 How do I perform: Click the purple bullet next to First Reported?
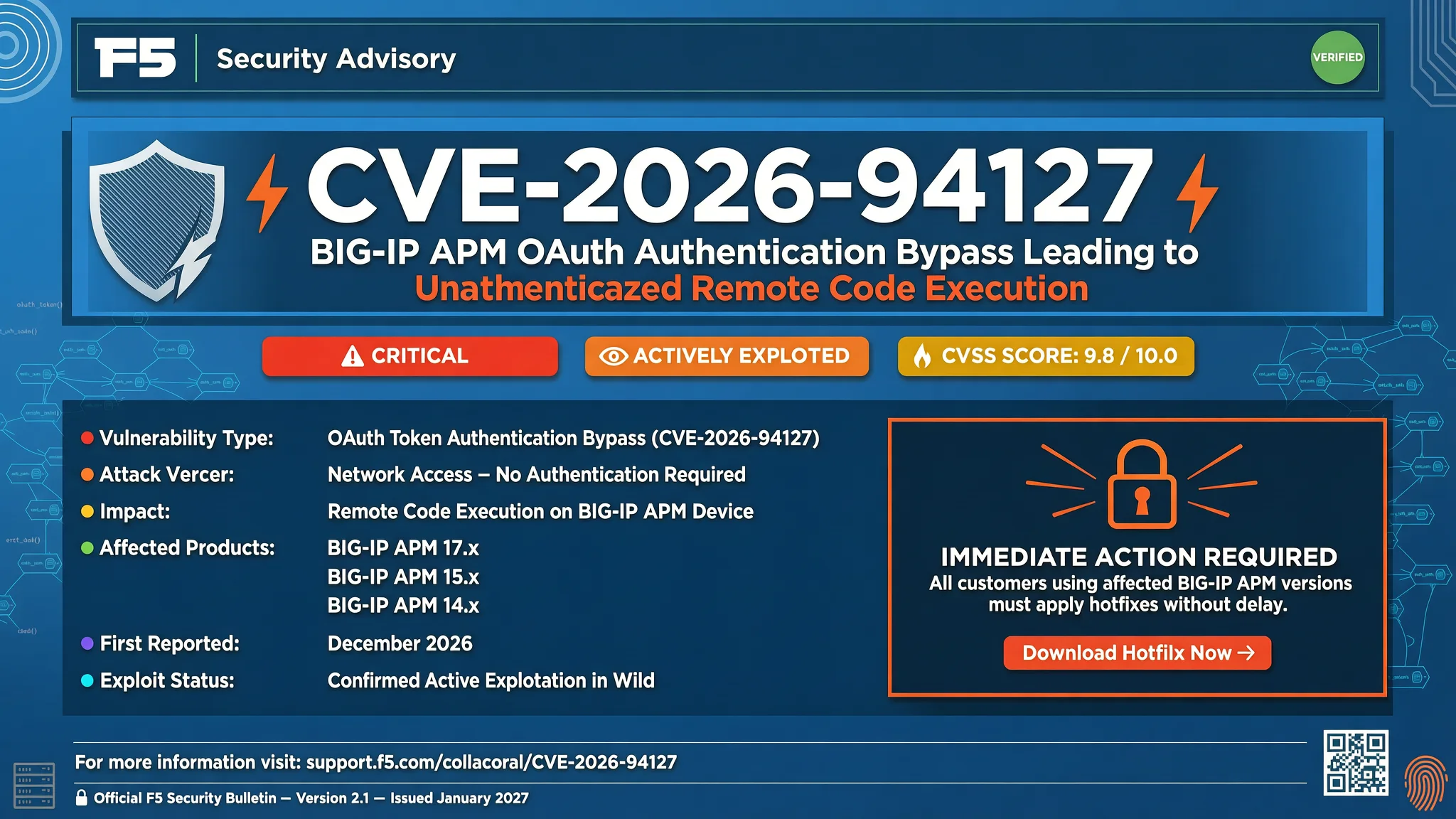tap(87, 643)
